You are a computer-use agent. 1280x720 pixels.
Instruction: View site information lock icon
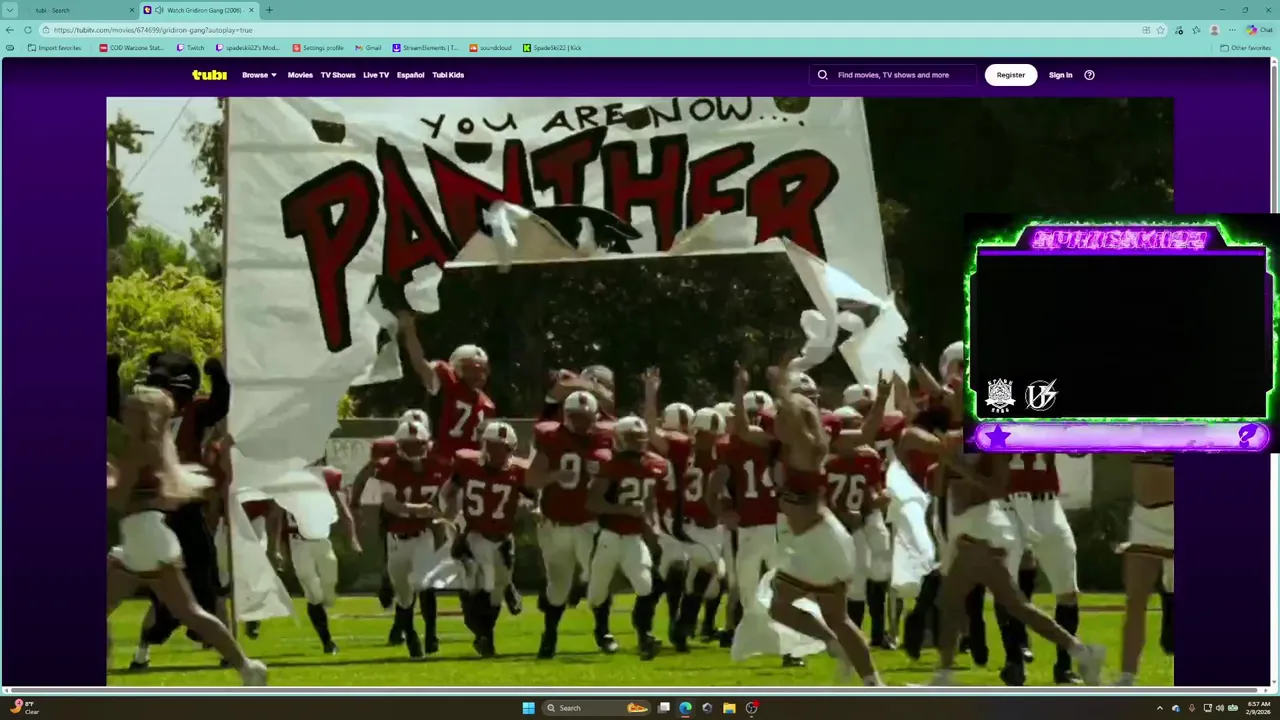tap(47, 30)
